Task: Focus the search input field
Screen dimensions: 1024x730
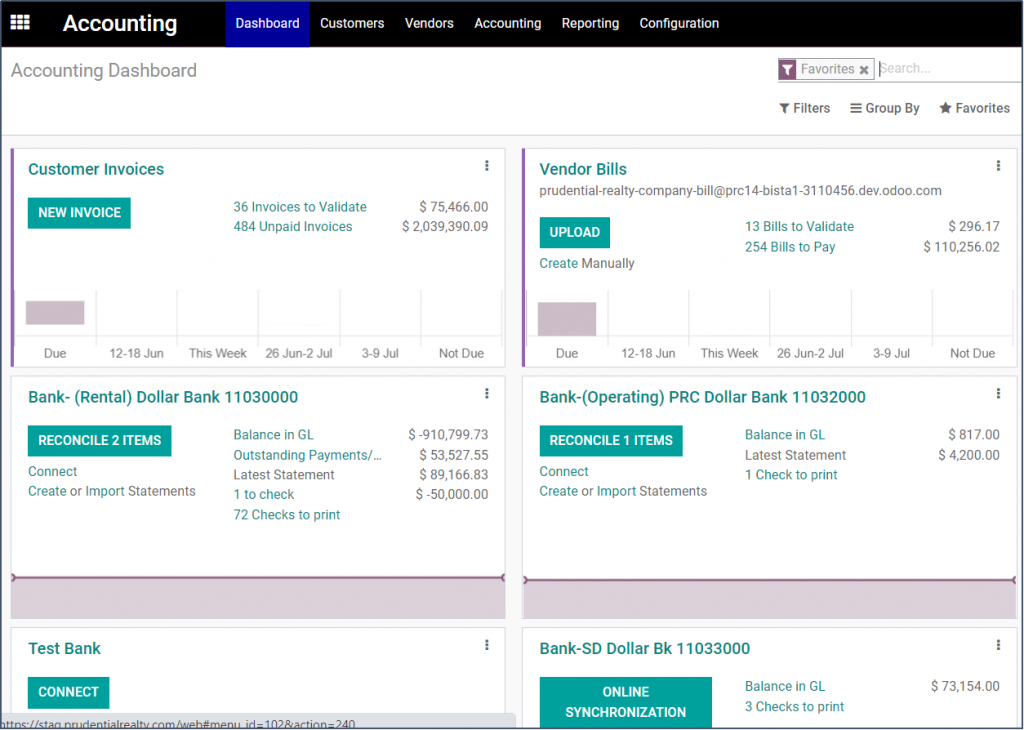Action: point(948,69)
